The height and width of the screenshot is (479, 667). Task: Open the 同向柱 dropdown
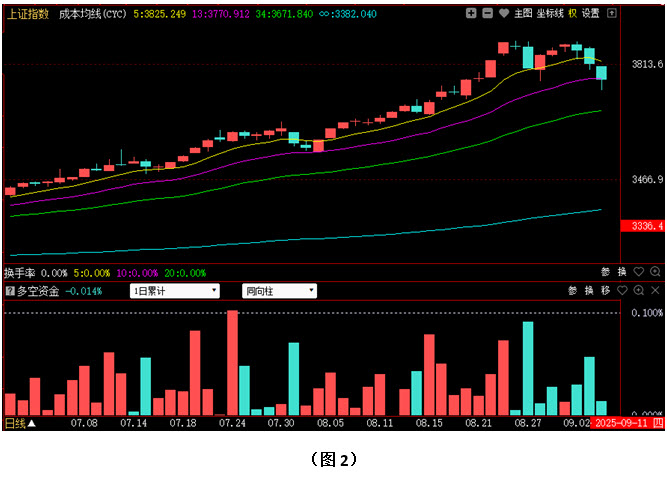pos(279,291)
